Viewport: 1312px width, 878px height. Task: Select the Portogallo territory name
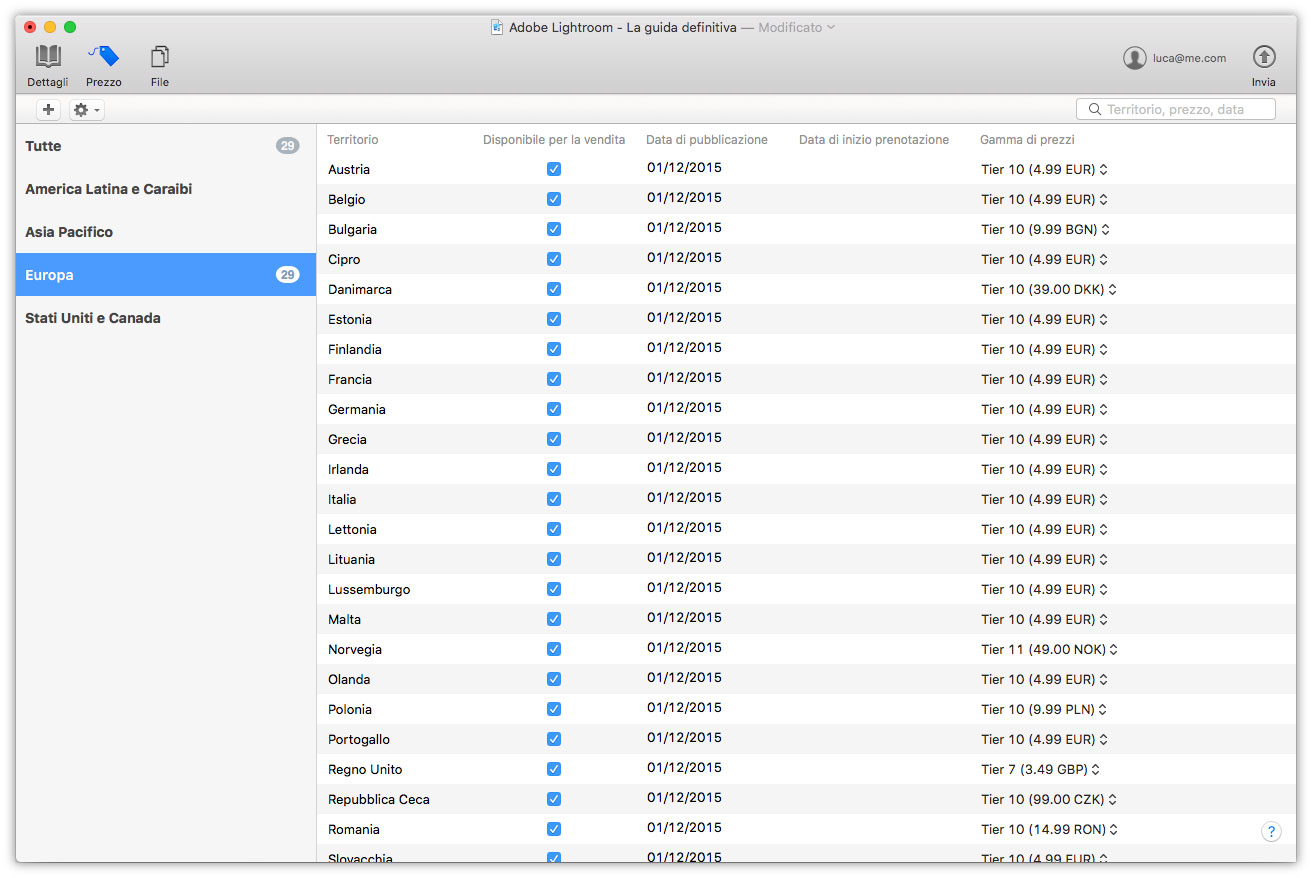point(359,739)
